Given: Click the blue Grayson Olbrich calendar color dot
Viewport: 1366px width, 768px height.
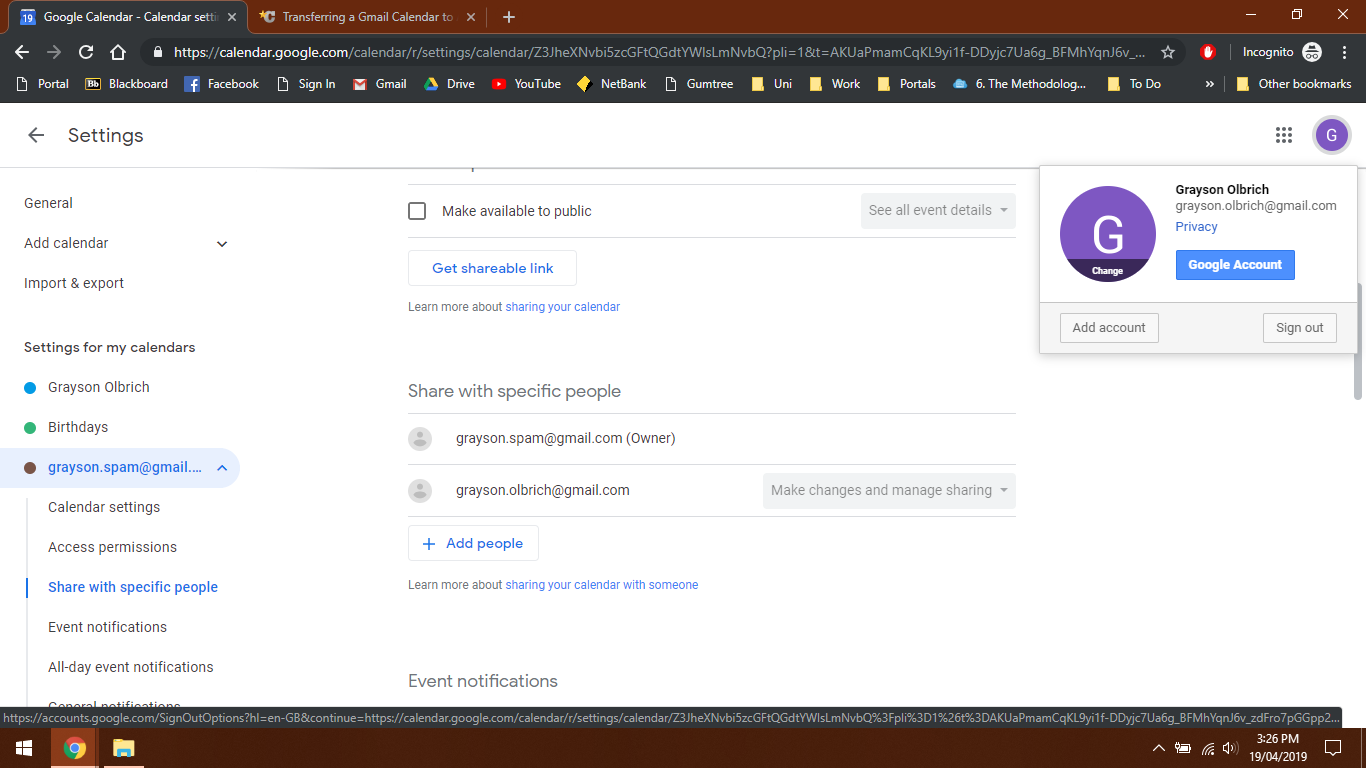Looking at the screenshot, I should [30, 387].
